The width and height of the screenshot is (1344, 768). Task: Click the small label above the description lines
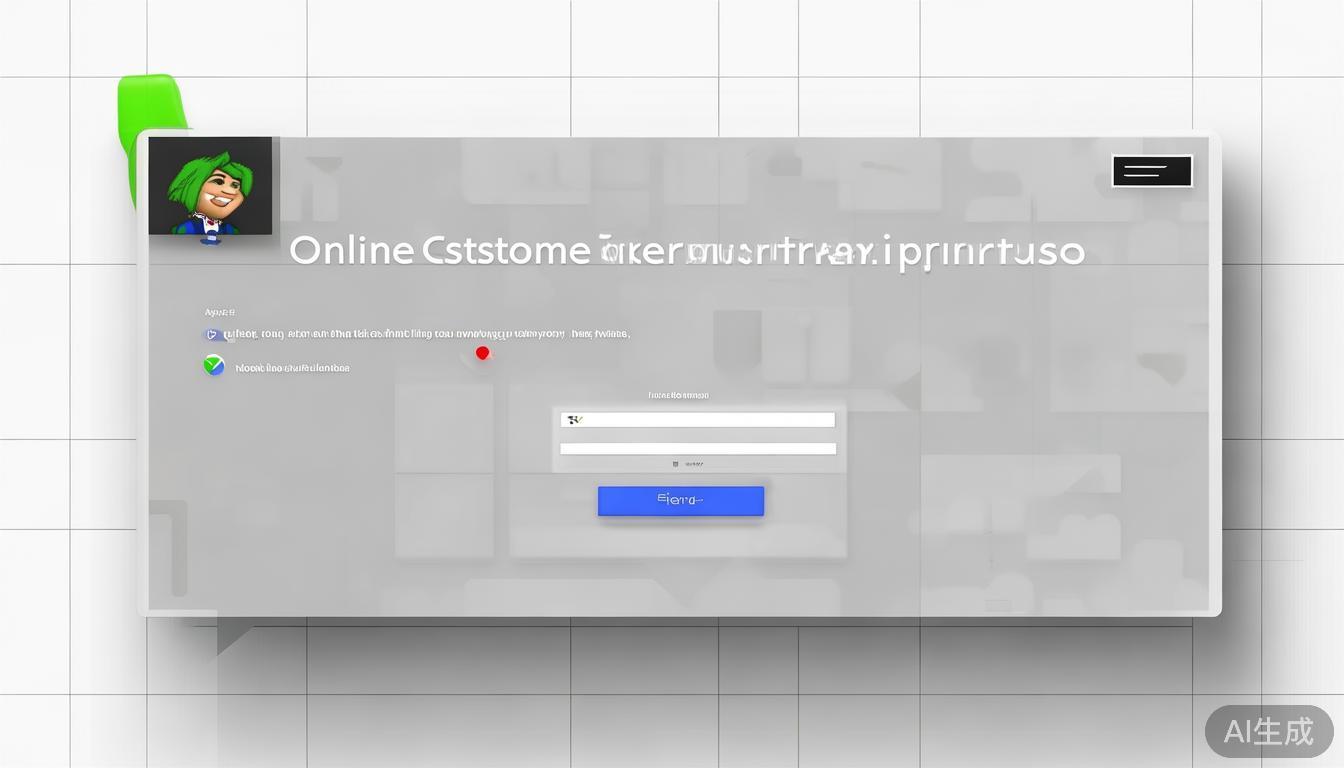coord(219,312)
